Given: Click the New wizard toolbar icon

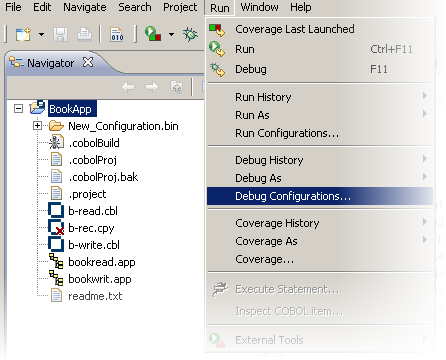Looking at the screenshot, I should click(23, 34).
